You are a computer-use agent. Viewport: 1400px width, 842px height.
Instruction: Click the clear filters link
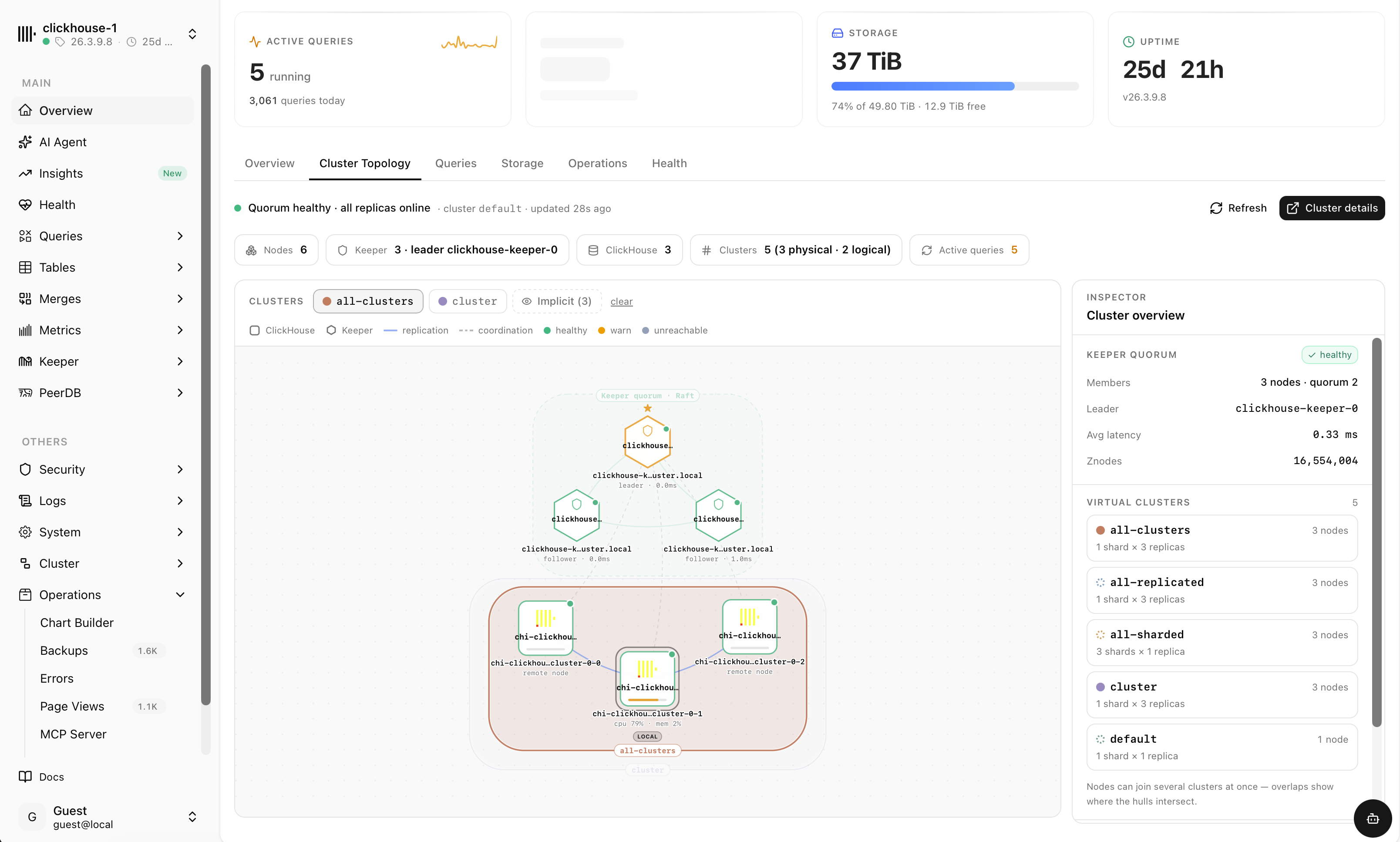[621, 302]
